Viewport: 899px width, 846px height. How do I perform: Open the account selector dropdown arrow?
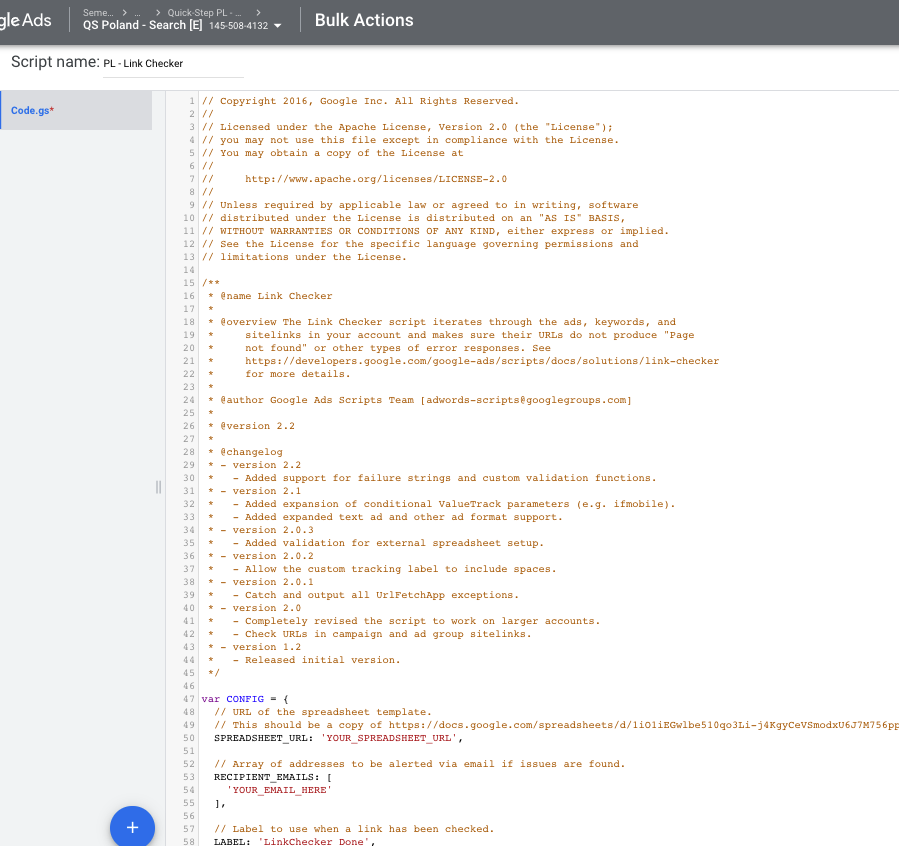click(277, 26)
